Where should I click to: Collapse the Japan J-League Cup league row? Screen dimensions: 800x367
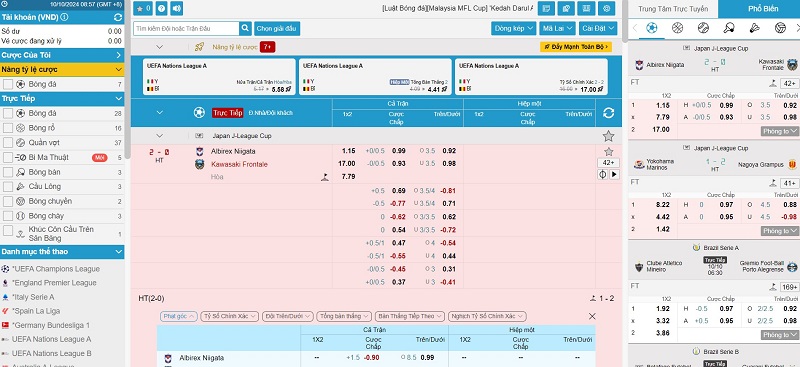pos(160,136)
